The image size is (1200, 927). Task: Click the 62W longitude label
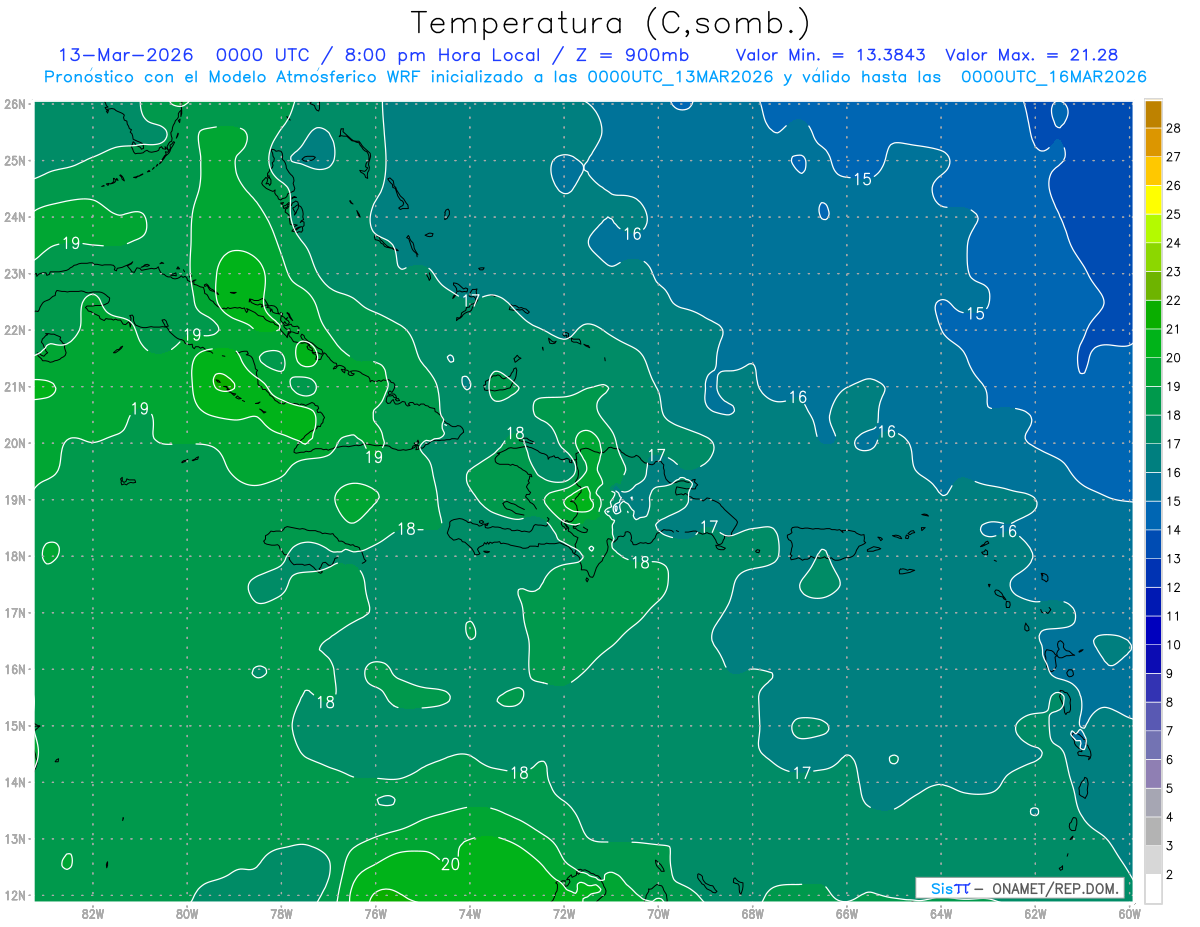coord(1035,912)
